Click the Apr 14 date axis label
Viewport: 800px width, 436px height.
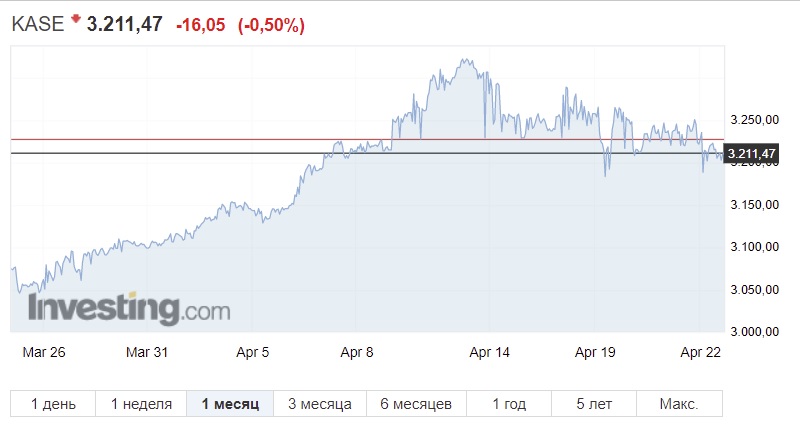pyautogui.click(x=489, y=352)
